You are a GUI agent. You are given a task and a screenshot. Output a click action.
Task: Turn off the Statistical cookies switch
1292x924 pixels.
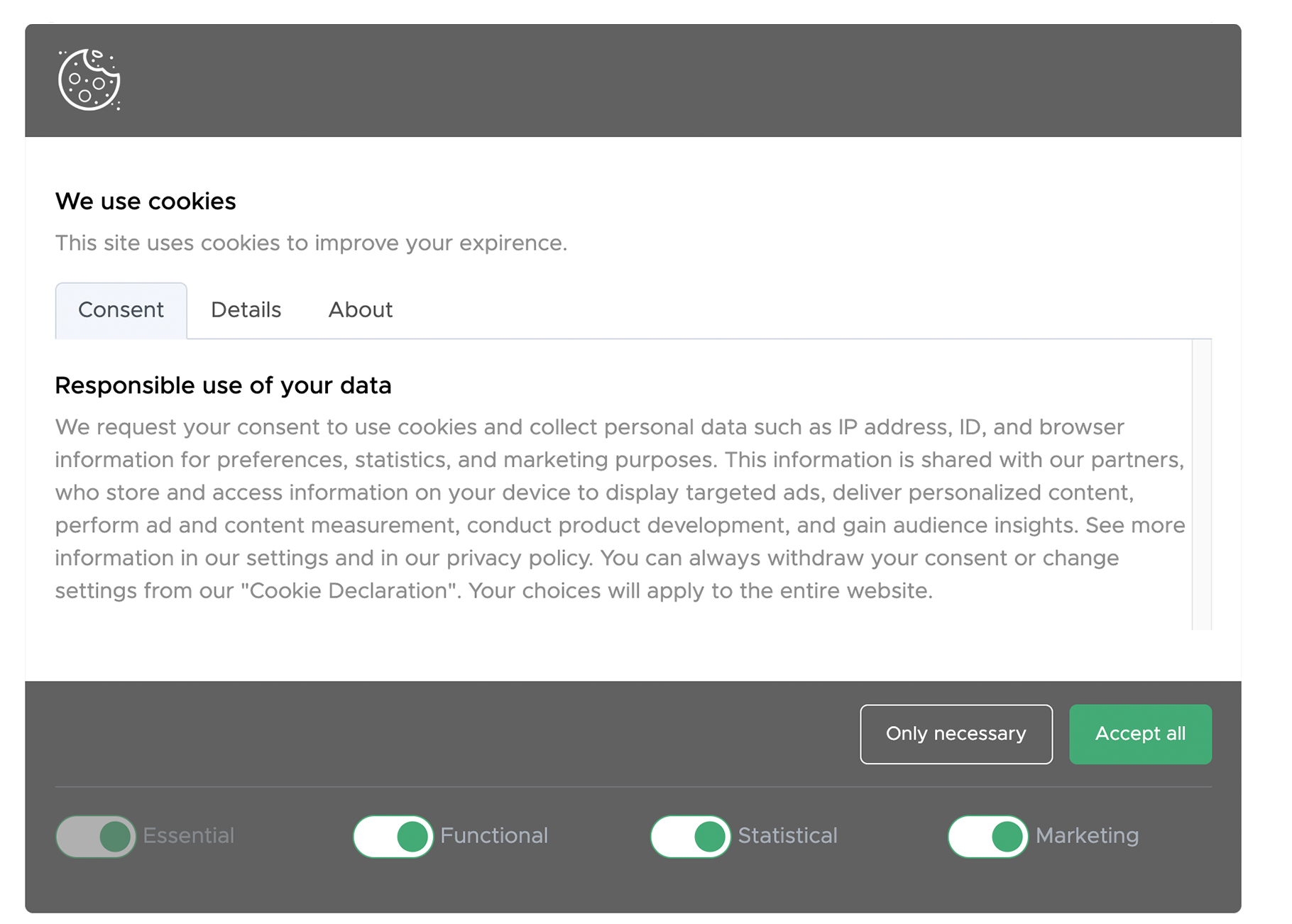tap(691, 837)
